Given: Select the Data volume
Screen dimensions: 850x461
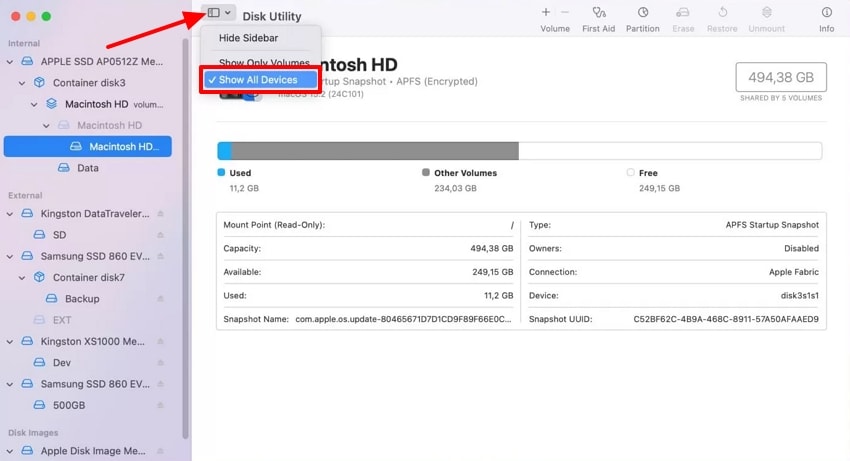Looking at the screenshot, I should (89, 168).
